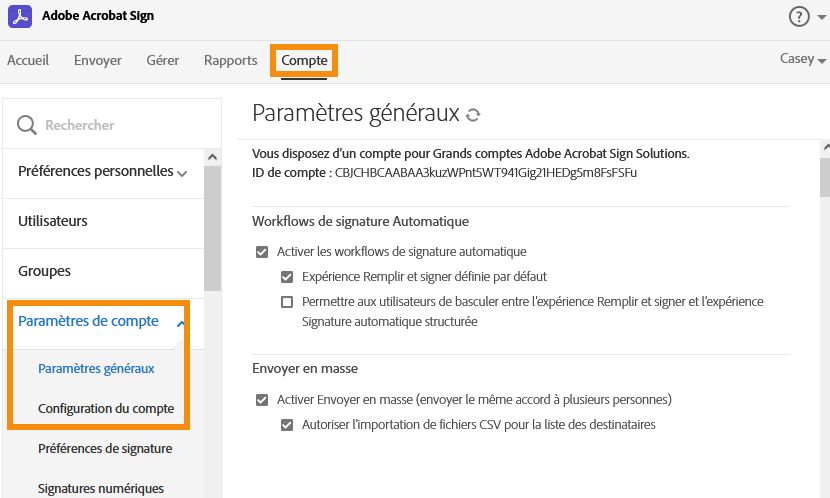Select the Compte tab

304,60
